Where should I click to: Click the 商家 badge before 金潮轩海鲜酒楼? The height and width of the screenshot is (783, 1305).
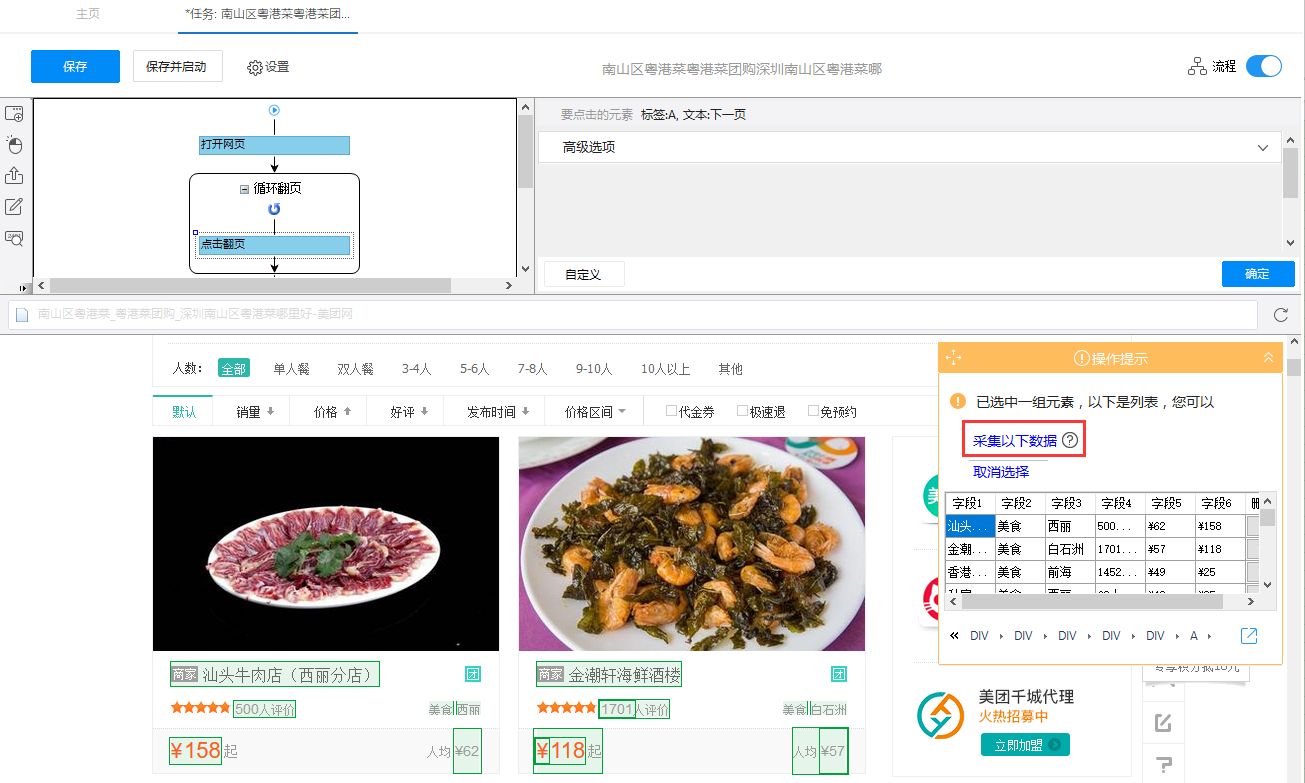(550, 675)
